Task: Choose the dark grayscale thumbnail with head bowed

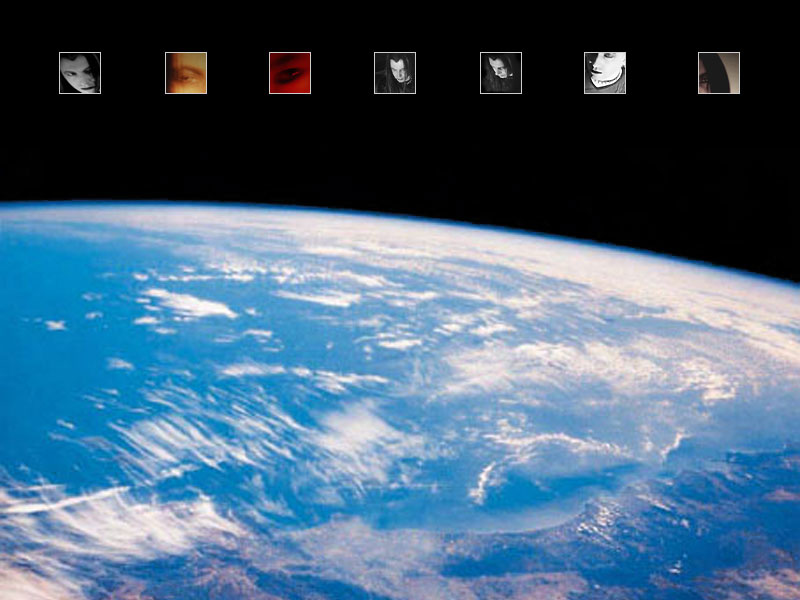Action: pos(501,73)
